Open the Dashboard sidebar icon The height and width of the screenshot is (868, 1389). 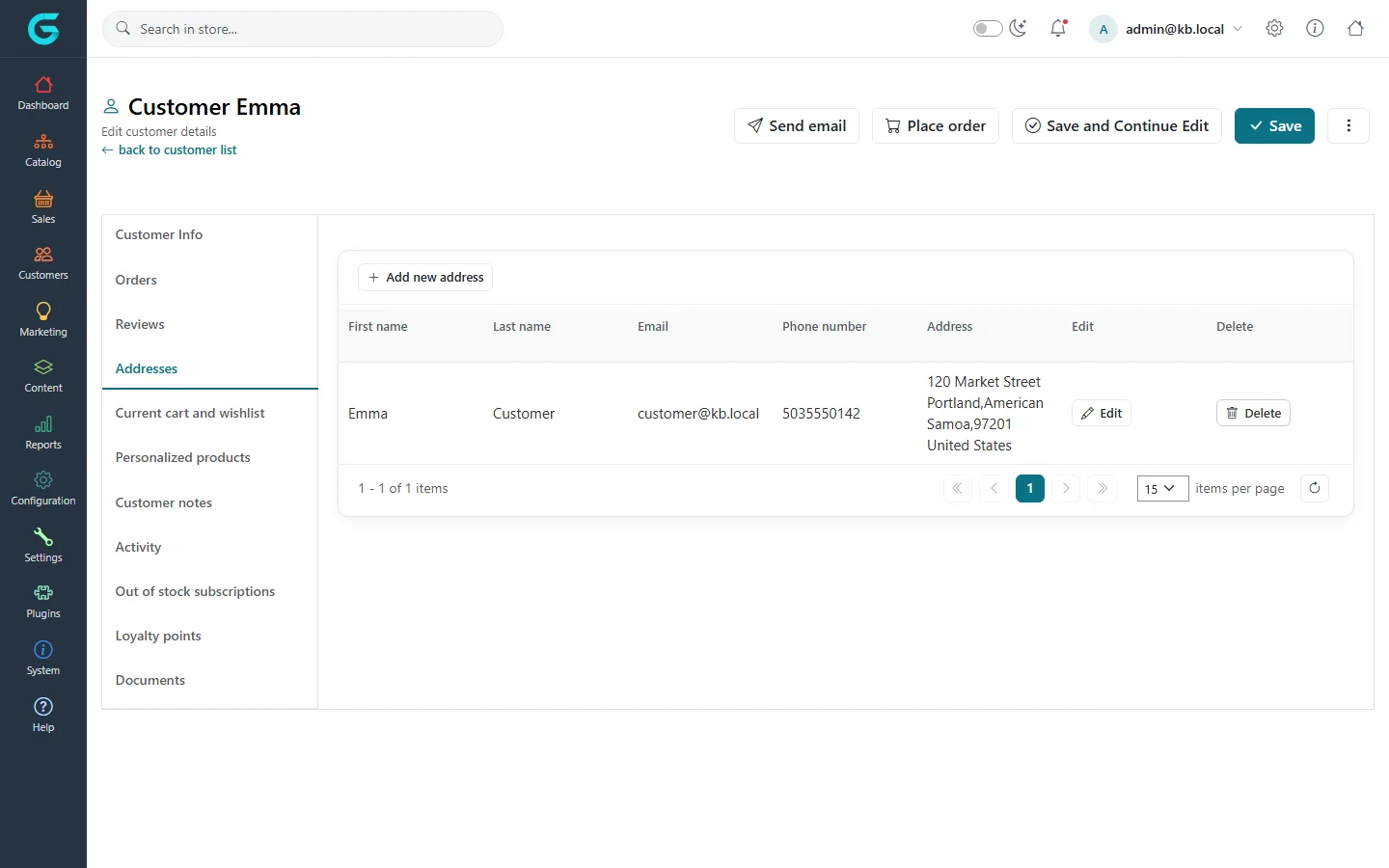(x=43, y=85)
